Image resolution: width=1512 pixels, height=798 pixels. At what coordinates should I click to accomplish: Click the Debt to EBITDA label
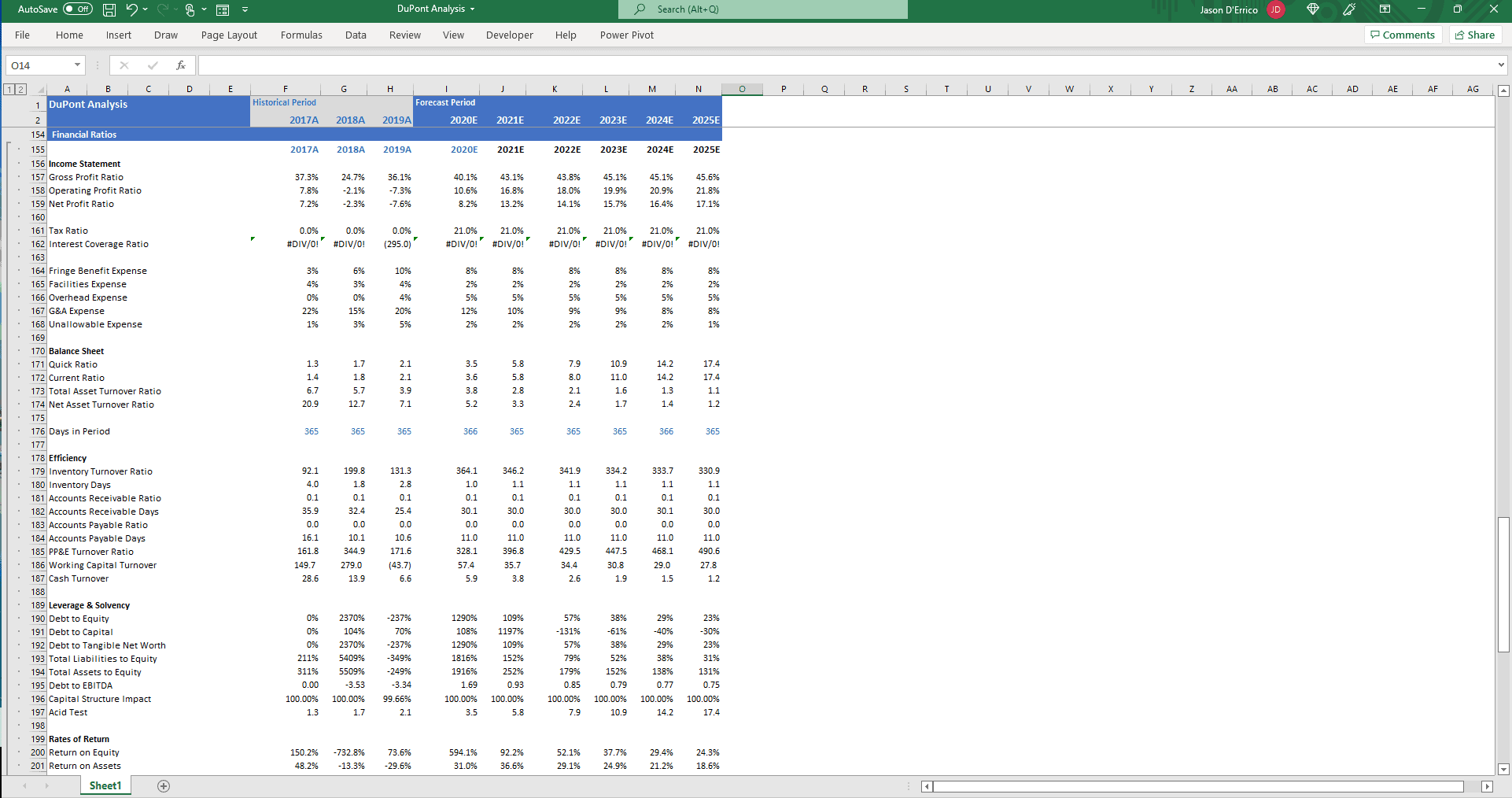[x=80, y=685]
